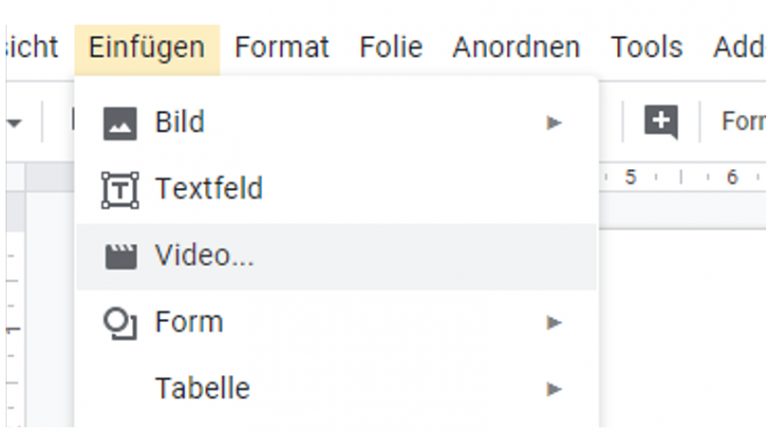Click the add comment toolbar icon
This screenshot has width=768, height=432.
(660, 122)
